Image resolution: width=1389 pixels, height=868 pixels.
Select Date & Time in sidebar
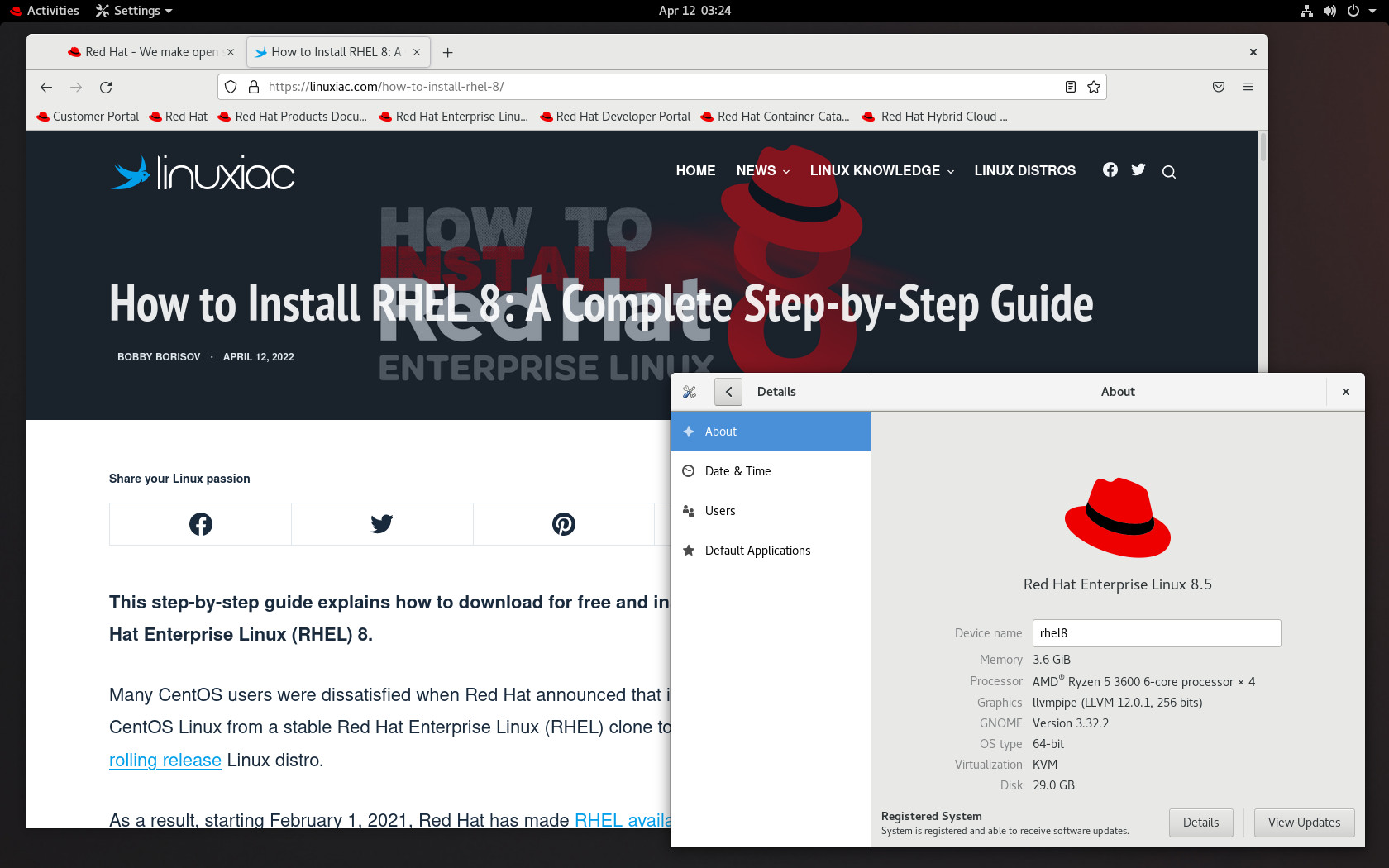(x=771, y=471)
